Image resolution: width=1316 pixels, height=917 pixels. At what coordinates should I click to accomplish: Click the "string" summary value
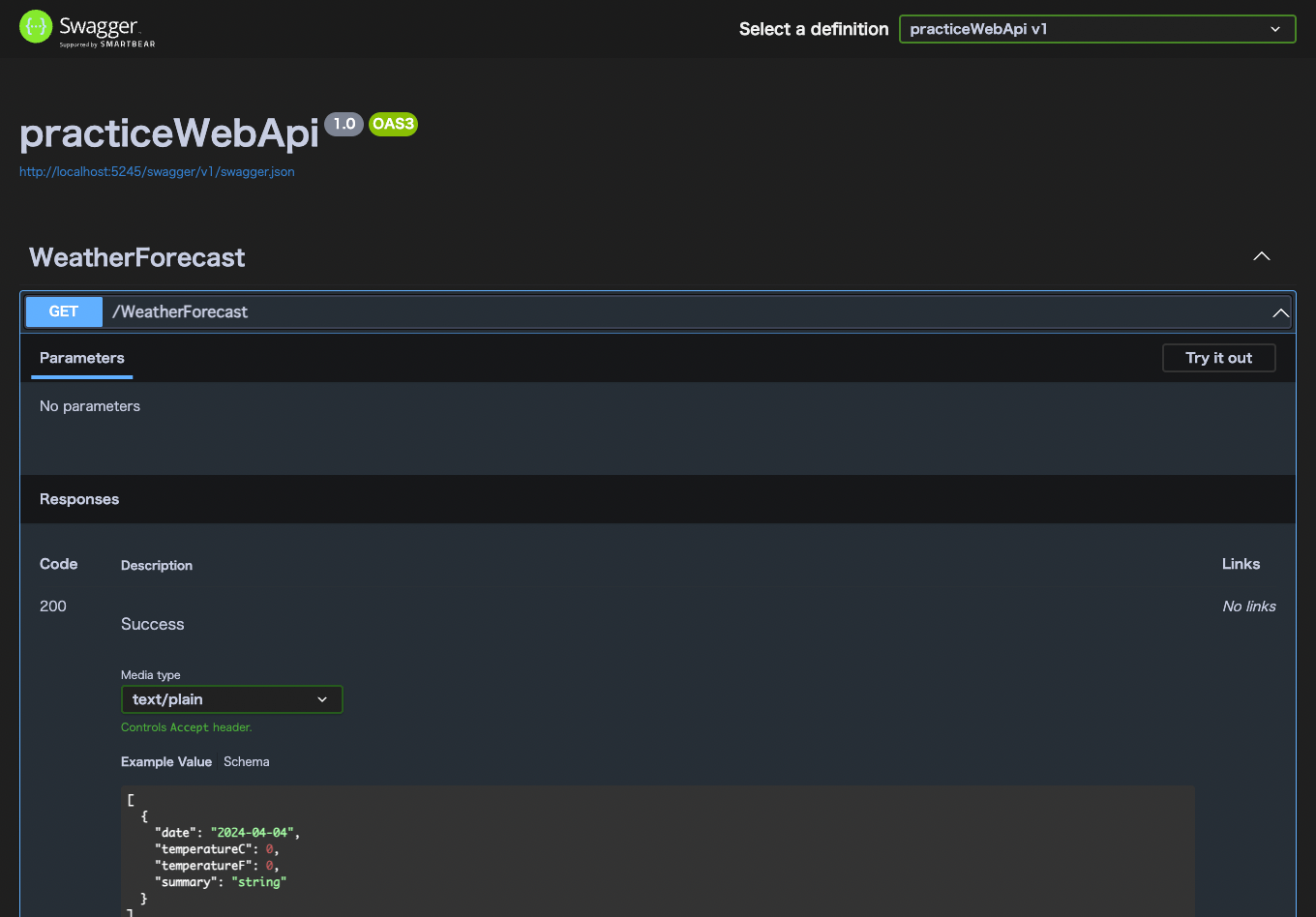pyautogui.click(x=258, y=882)
